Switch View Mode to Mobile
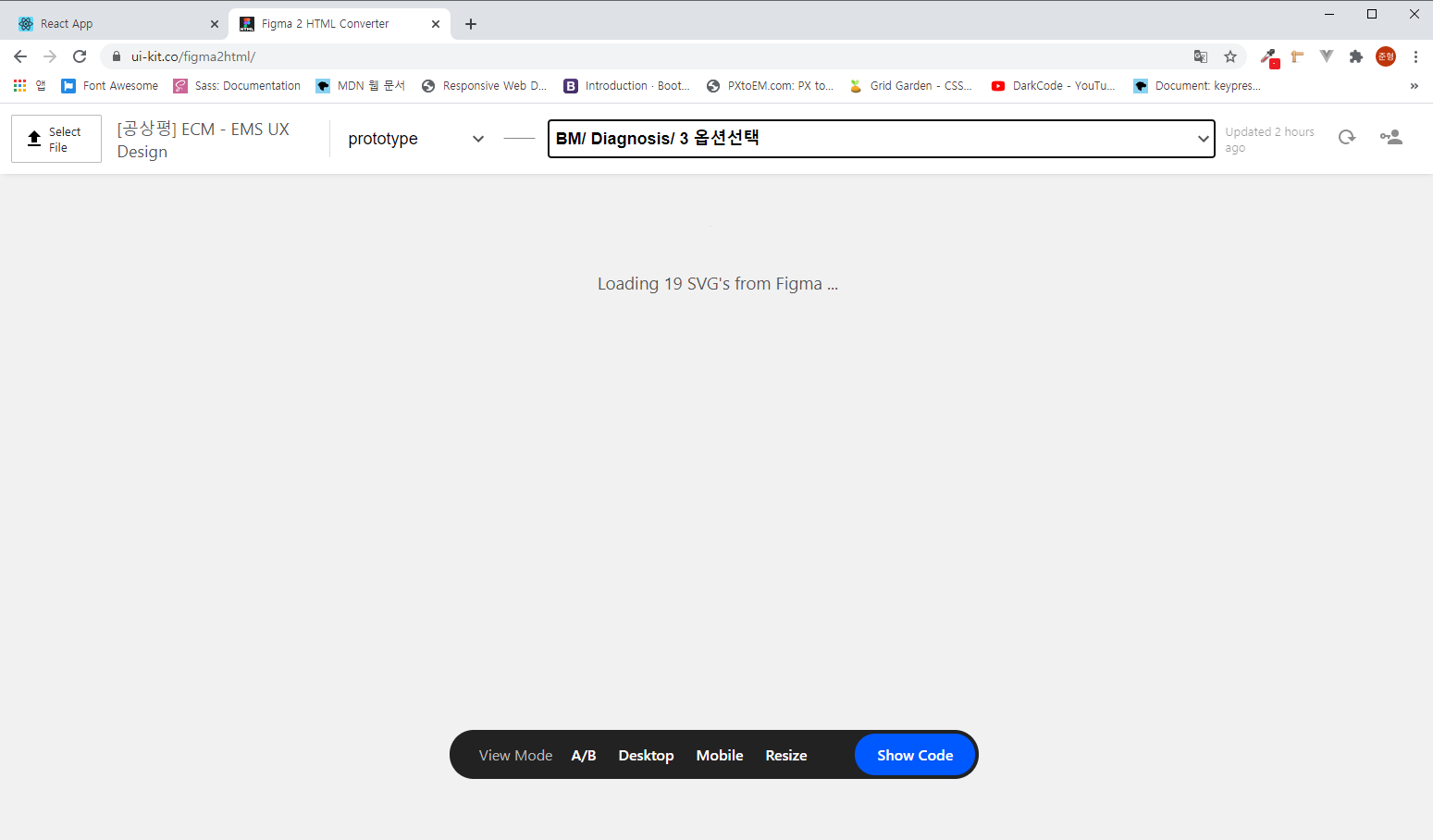 click(719, 755)
